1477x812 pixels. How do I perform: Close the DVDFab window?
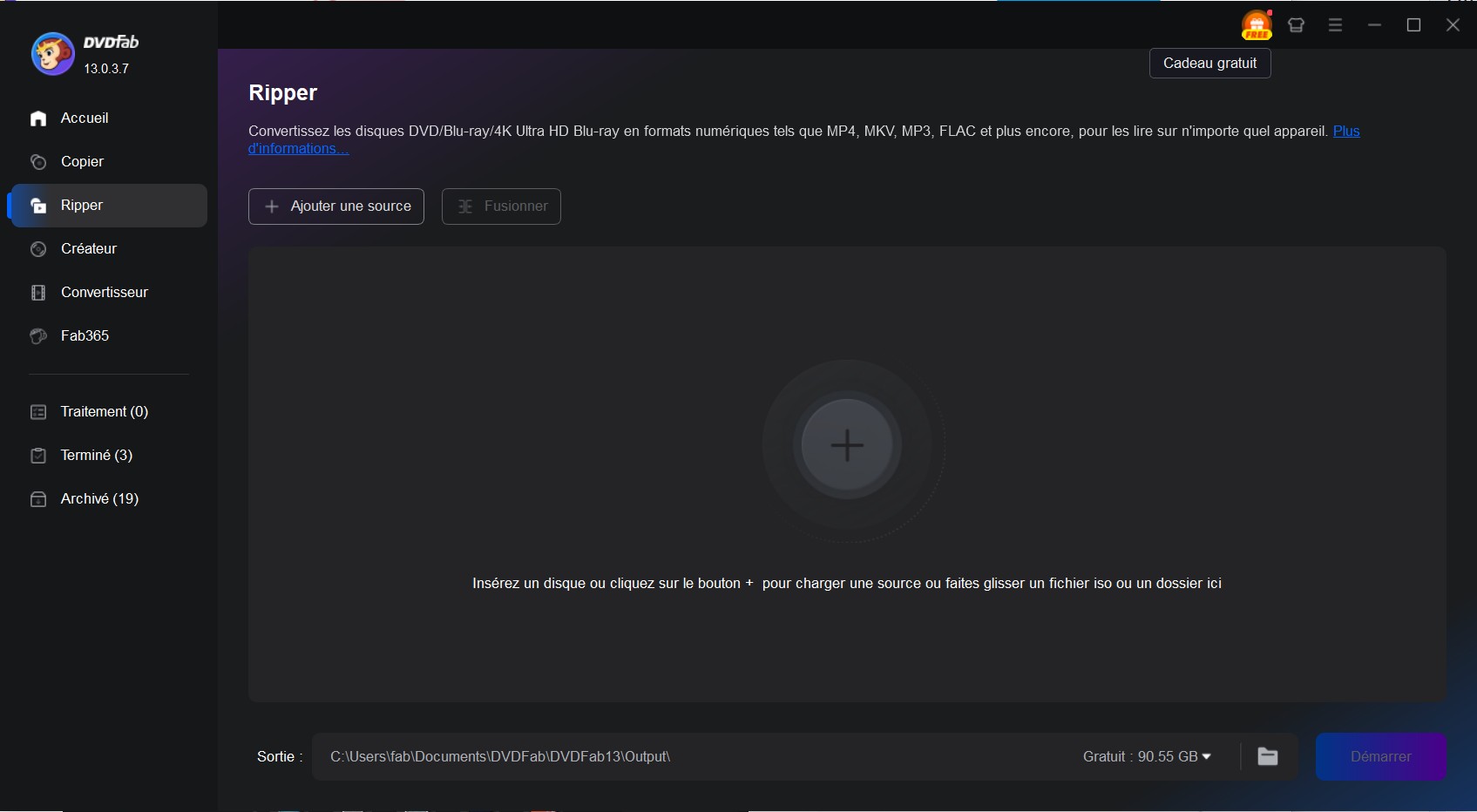tap(1453, 25)
